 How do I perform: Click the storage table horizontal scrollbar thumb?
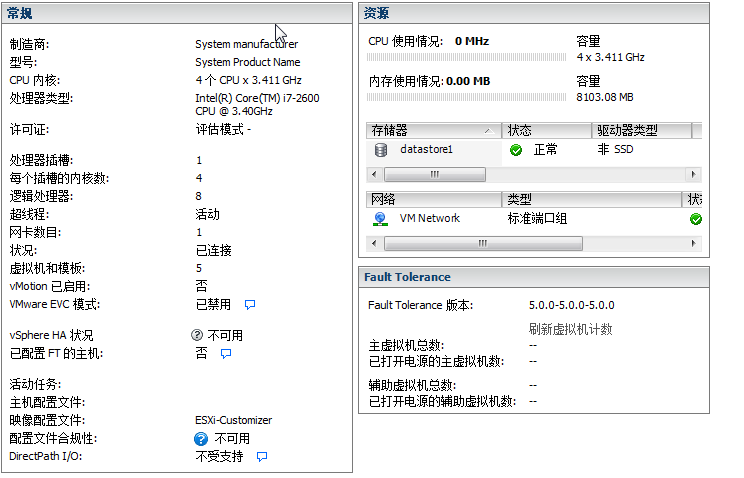click(x=435, y=174)
